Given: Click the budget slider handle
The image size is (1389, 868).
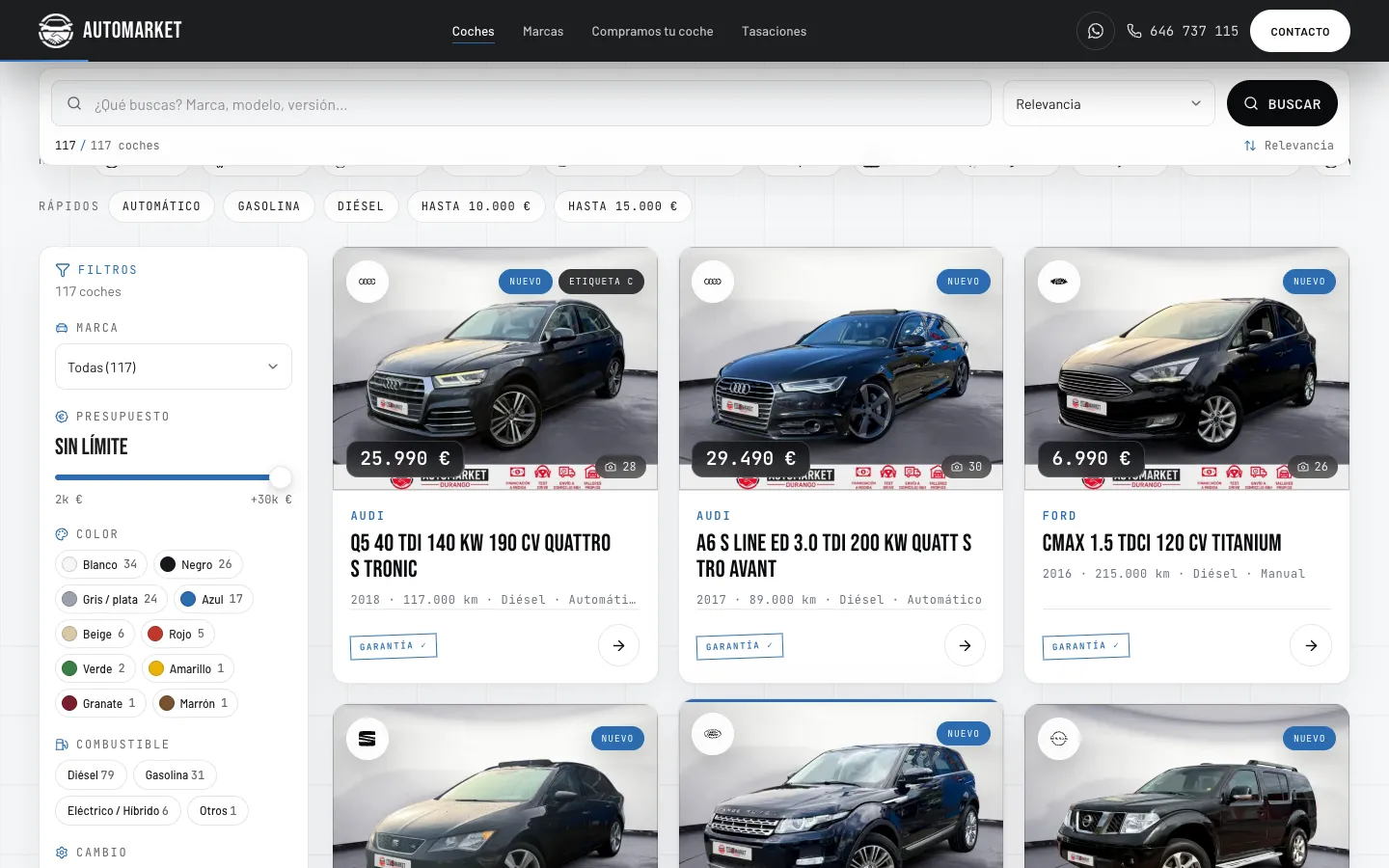Looking at the screenshot, I should coord(281,477).
